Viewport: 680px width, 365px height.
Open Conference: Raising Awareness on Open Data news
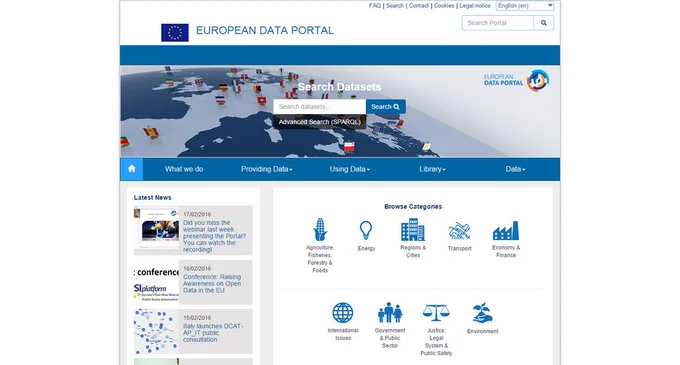212,284
